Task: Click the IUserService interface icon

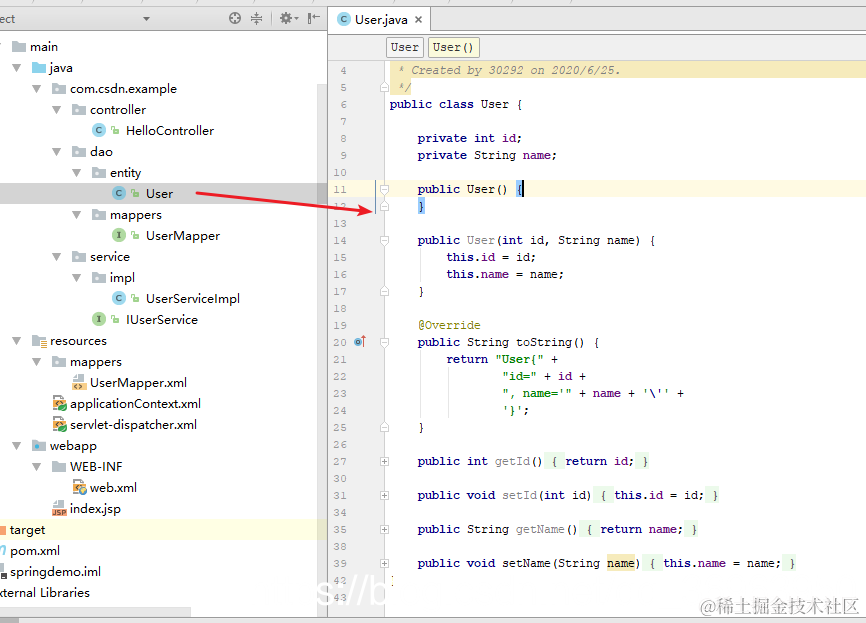Action: click(98, 319)
